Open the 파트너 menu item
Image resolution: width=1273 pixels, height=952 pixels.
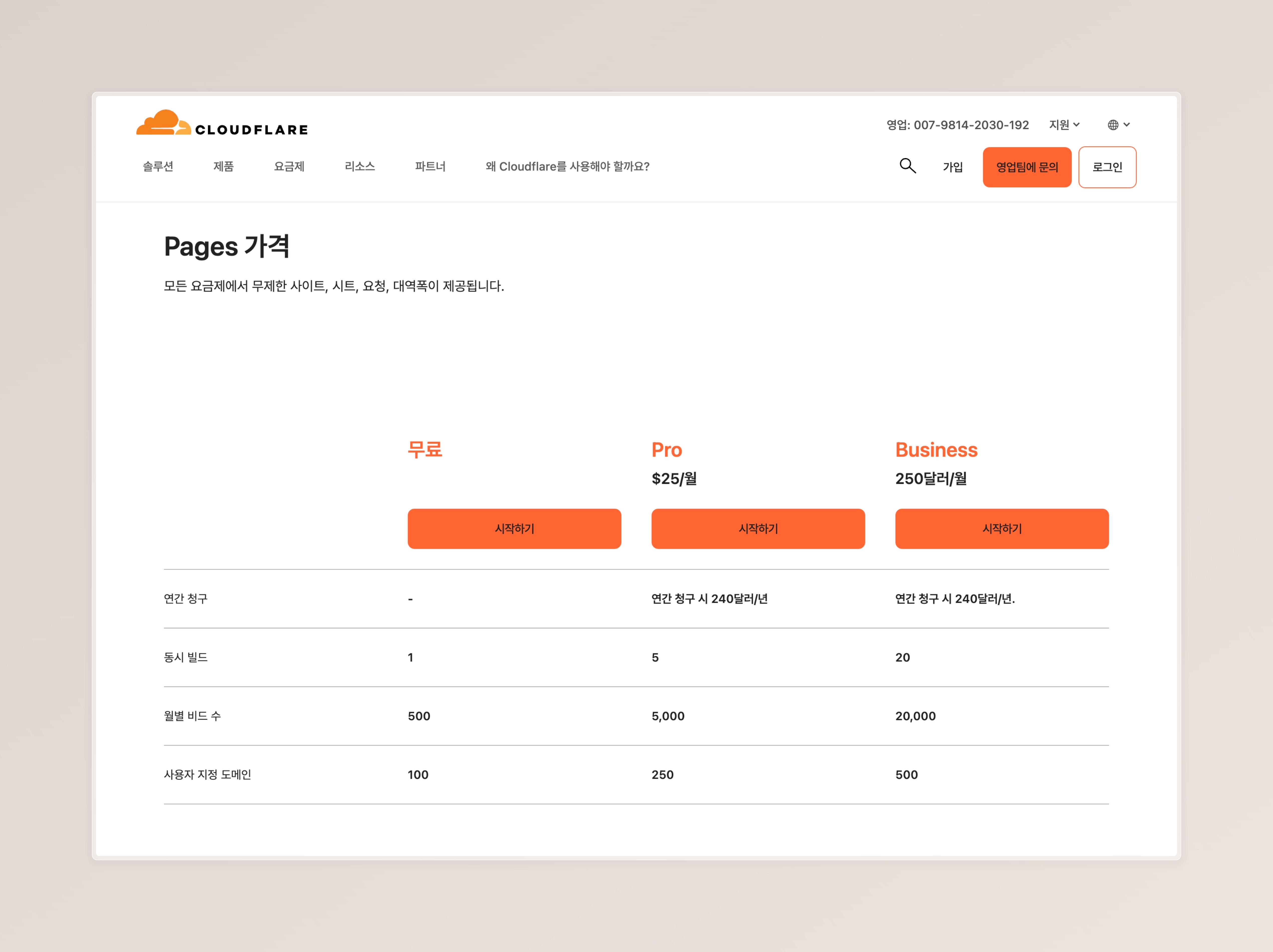tap(430, 167)
